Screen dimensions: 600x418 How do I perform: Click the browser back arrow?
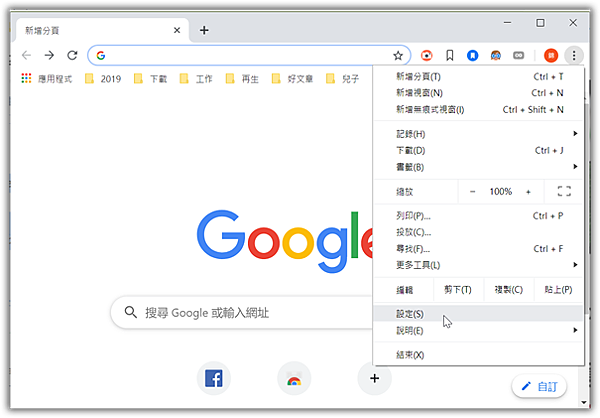click(x=26, y=56)
